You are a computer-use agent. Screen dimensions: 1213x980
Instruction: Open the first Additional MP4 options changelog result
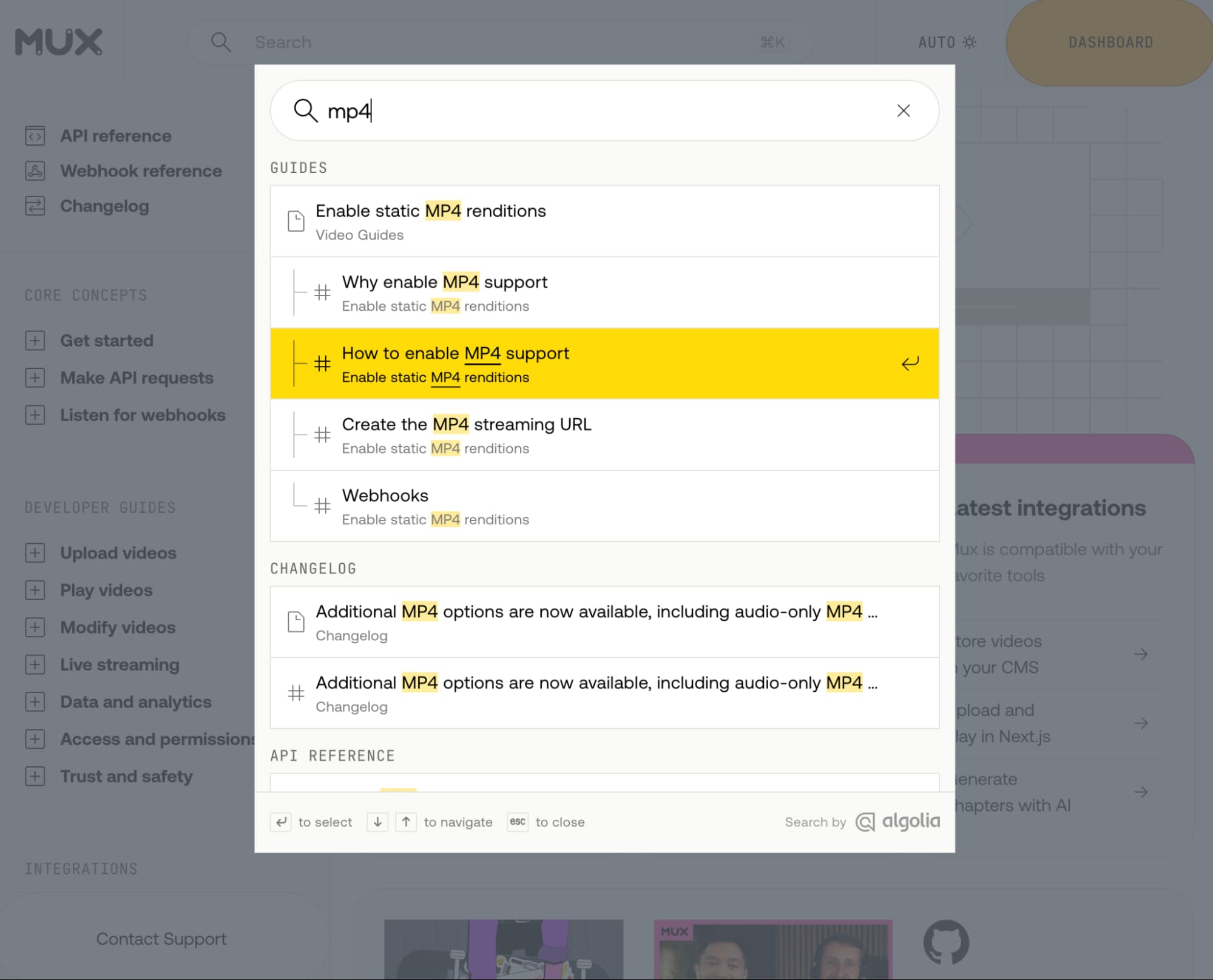[604, 622]
